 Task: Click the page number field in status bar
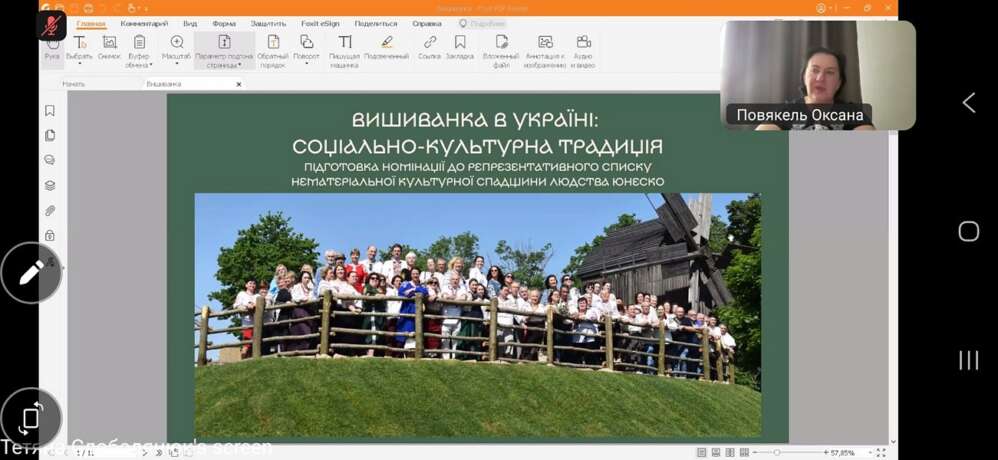[105, 452]
